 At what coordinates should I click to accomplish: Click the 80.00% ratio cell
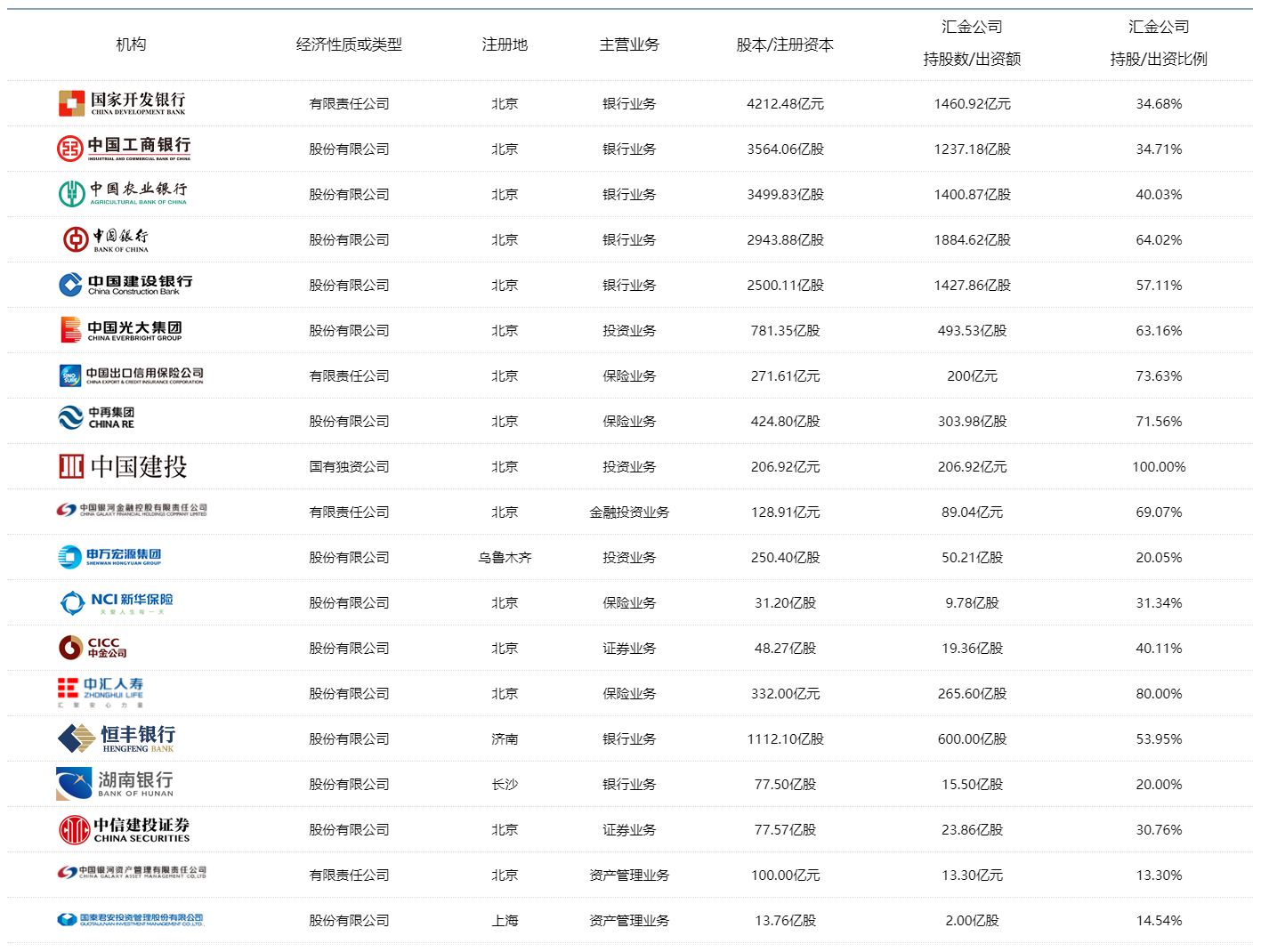[1159, 694]
